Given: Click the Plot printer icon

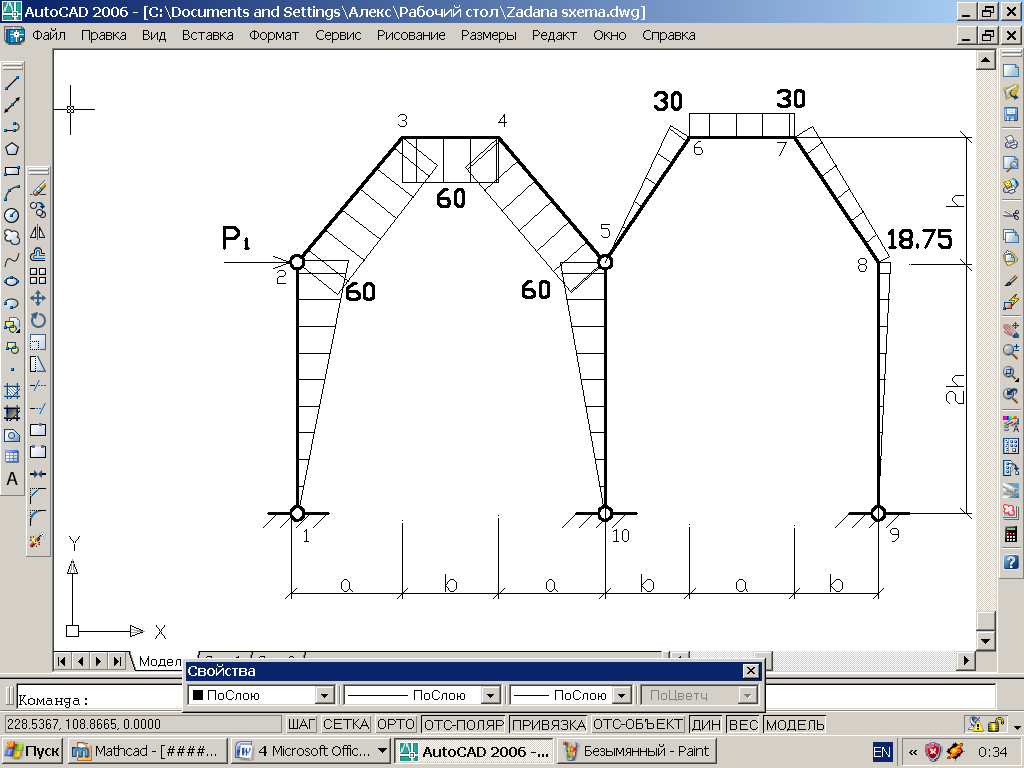Looking at the screenshot, I should (1011, 142).
